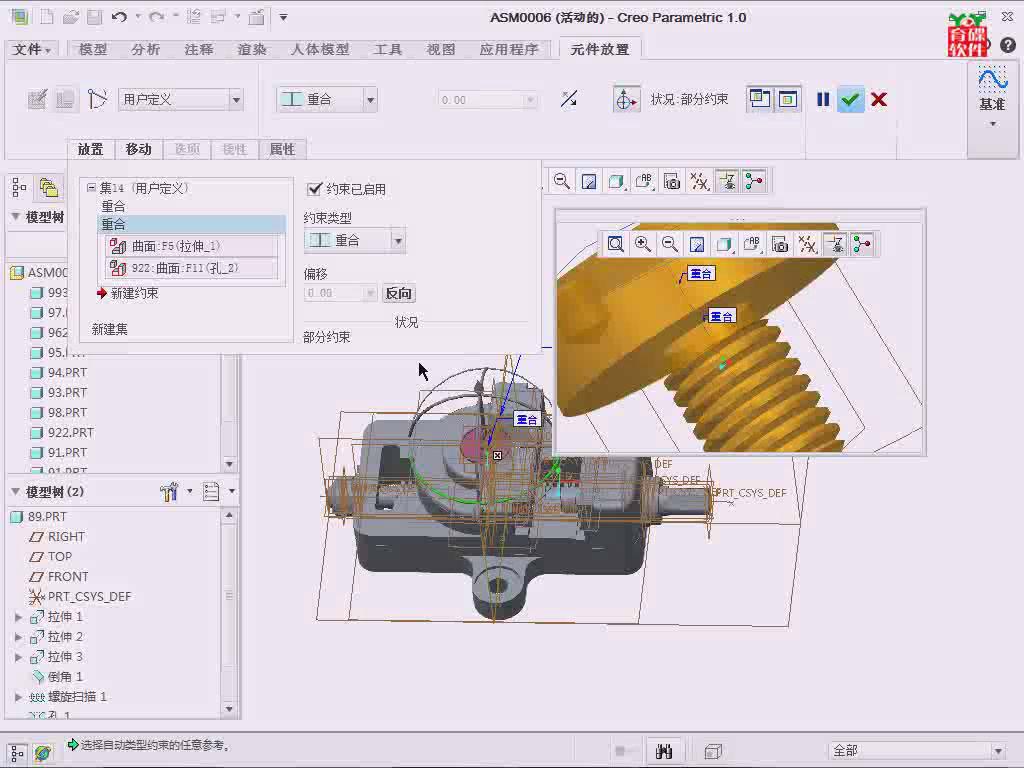Open the 重合 constraint type dropdown in ribbon
The image size is (1024, 768).
(x=370, y=100)
